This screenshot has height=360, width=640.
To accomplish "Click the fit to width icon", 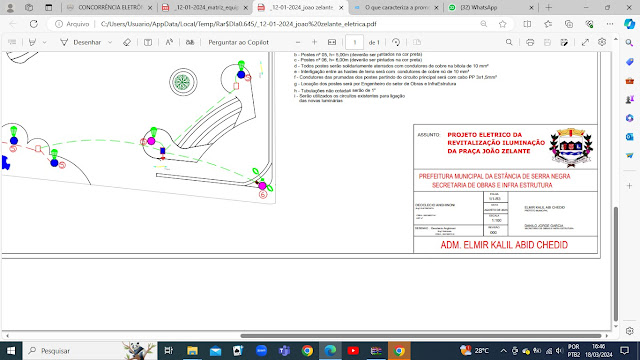I will point(332,42).
